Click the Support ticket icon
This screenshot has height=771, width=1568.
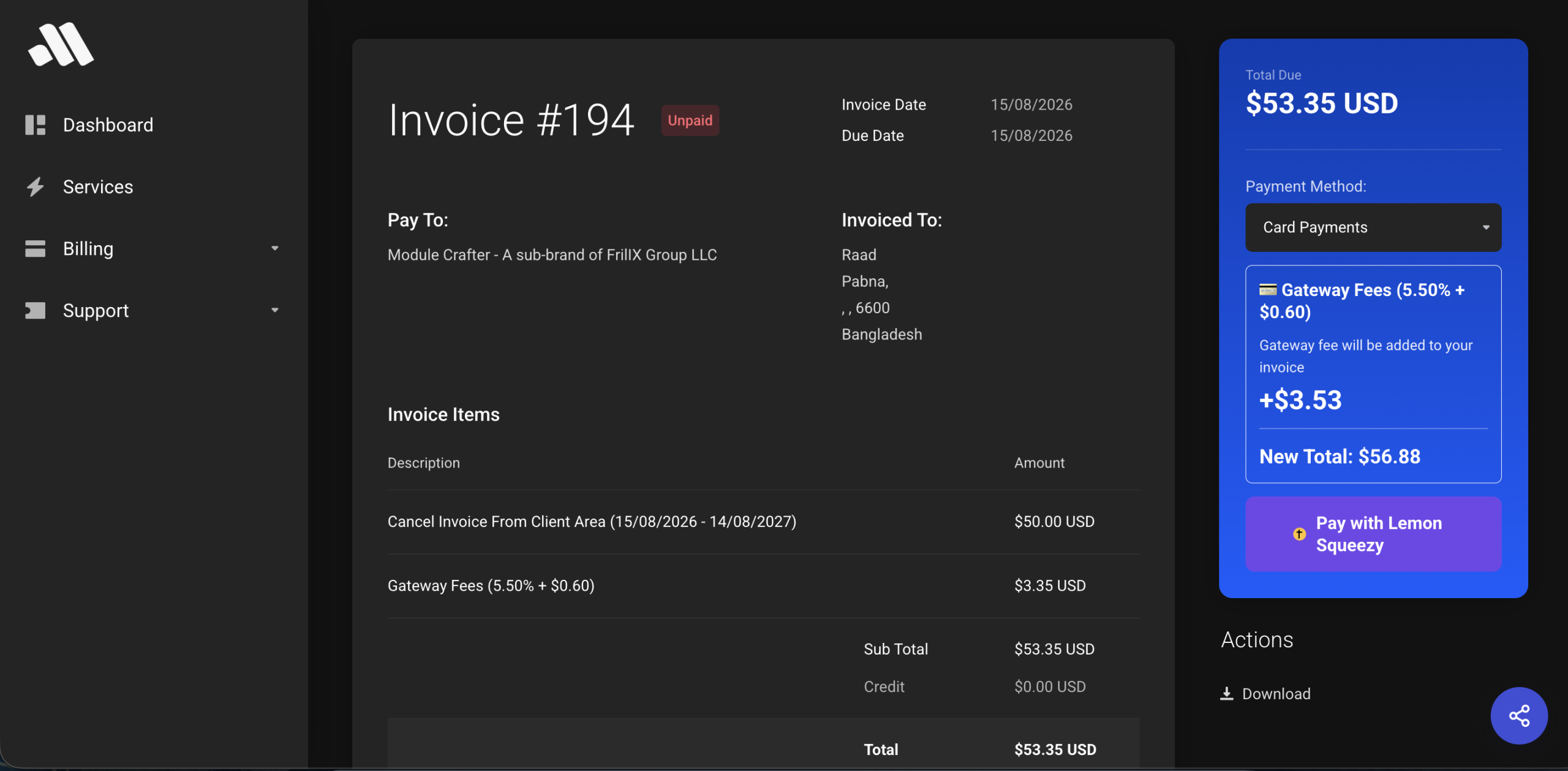[x=35, y=311]
